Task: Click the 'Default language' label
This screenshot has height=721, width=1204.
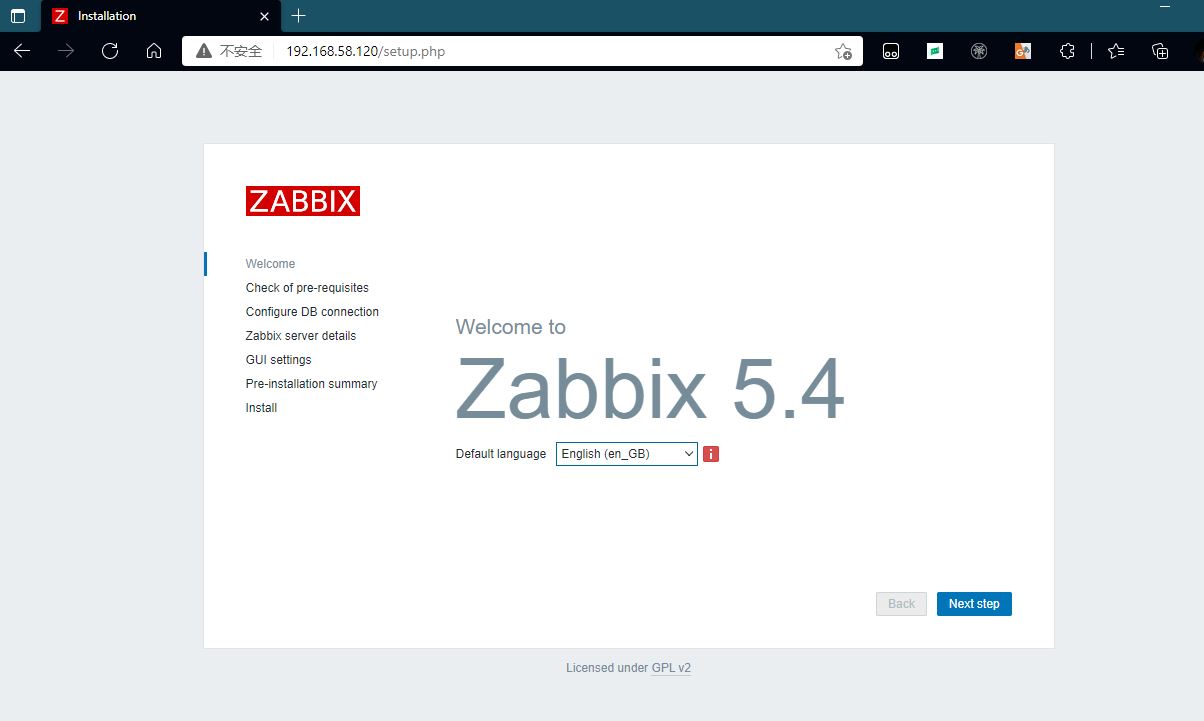Action: point(501,454)
